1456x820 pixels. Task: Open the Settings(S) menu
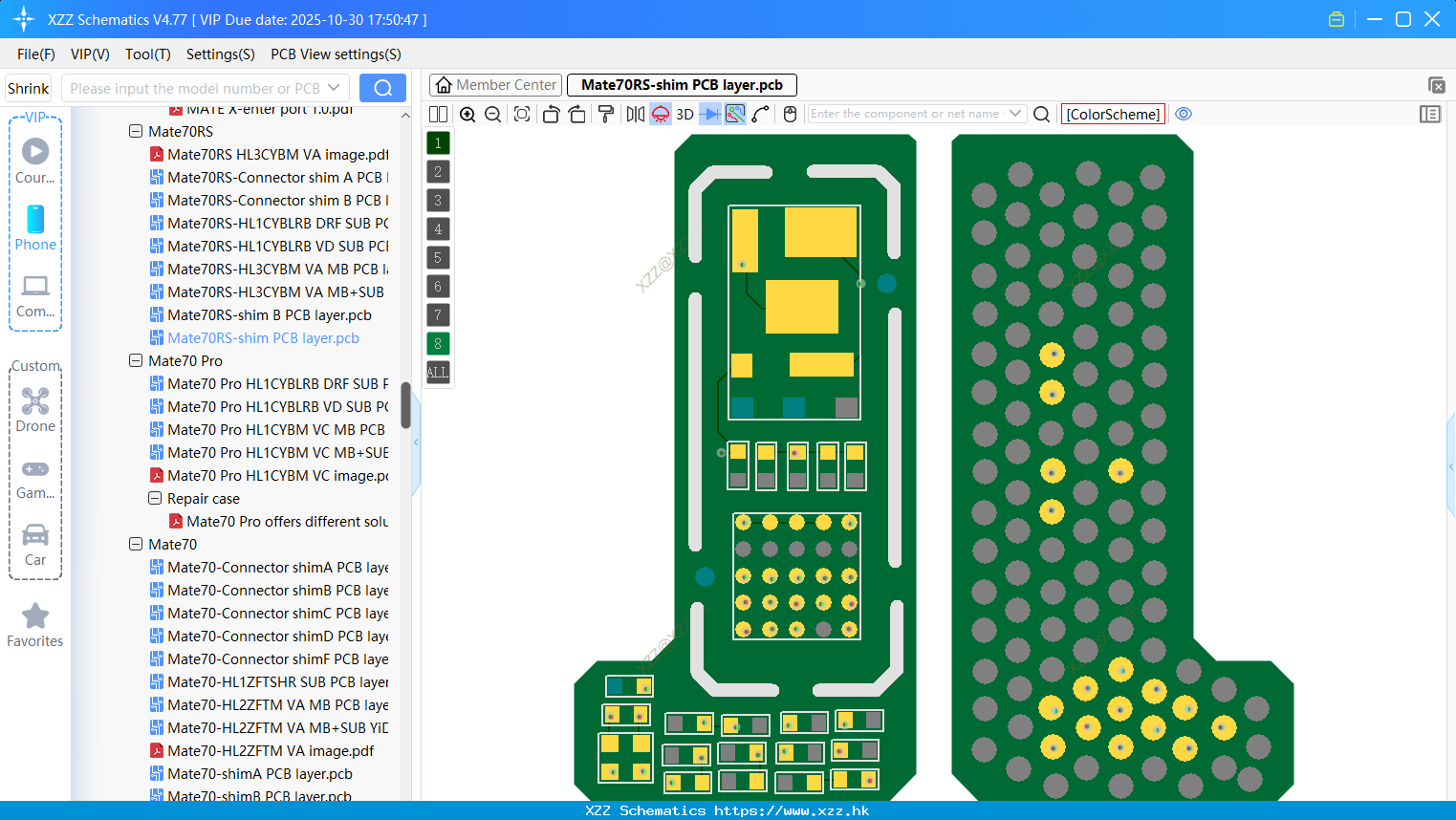[221, 54]
